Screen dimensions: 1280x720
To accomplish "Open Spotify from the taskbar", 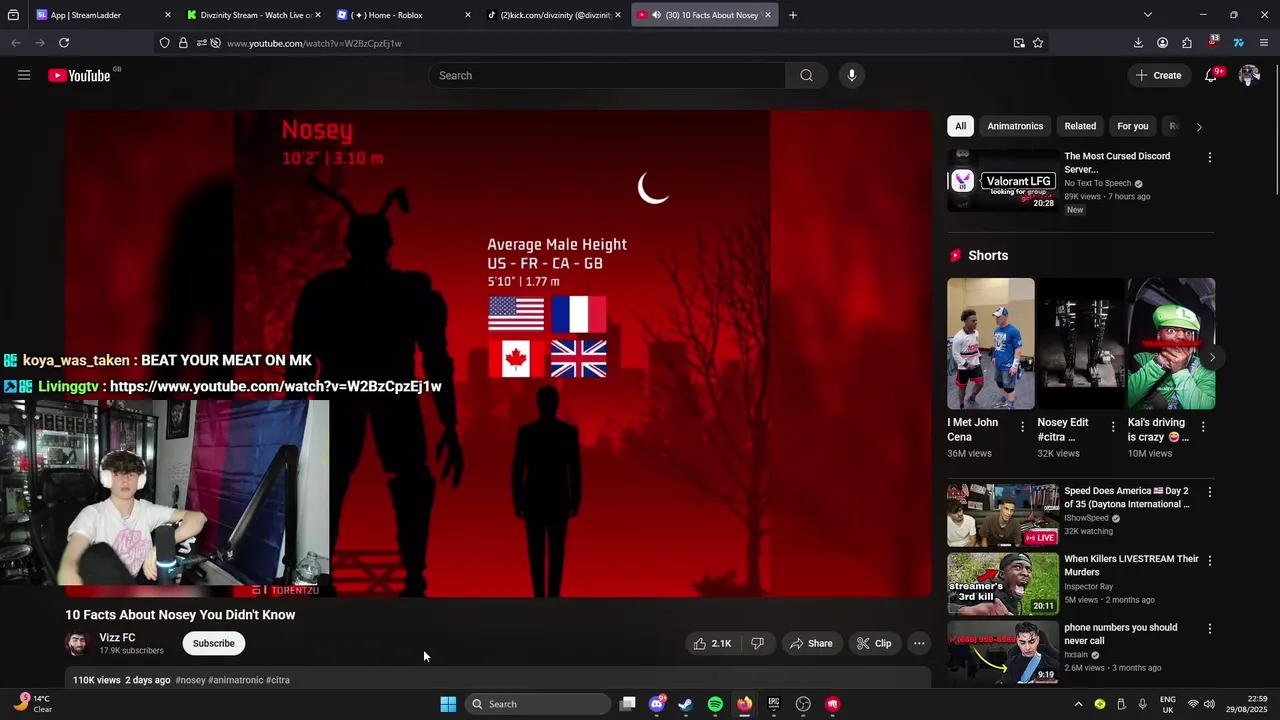I will tap(715, 704).
